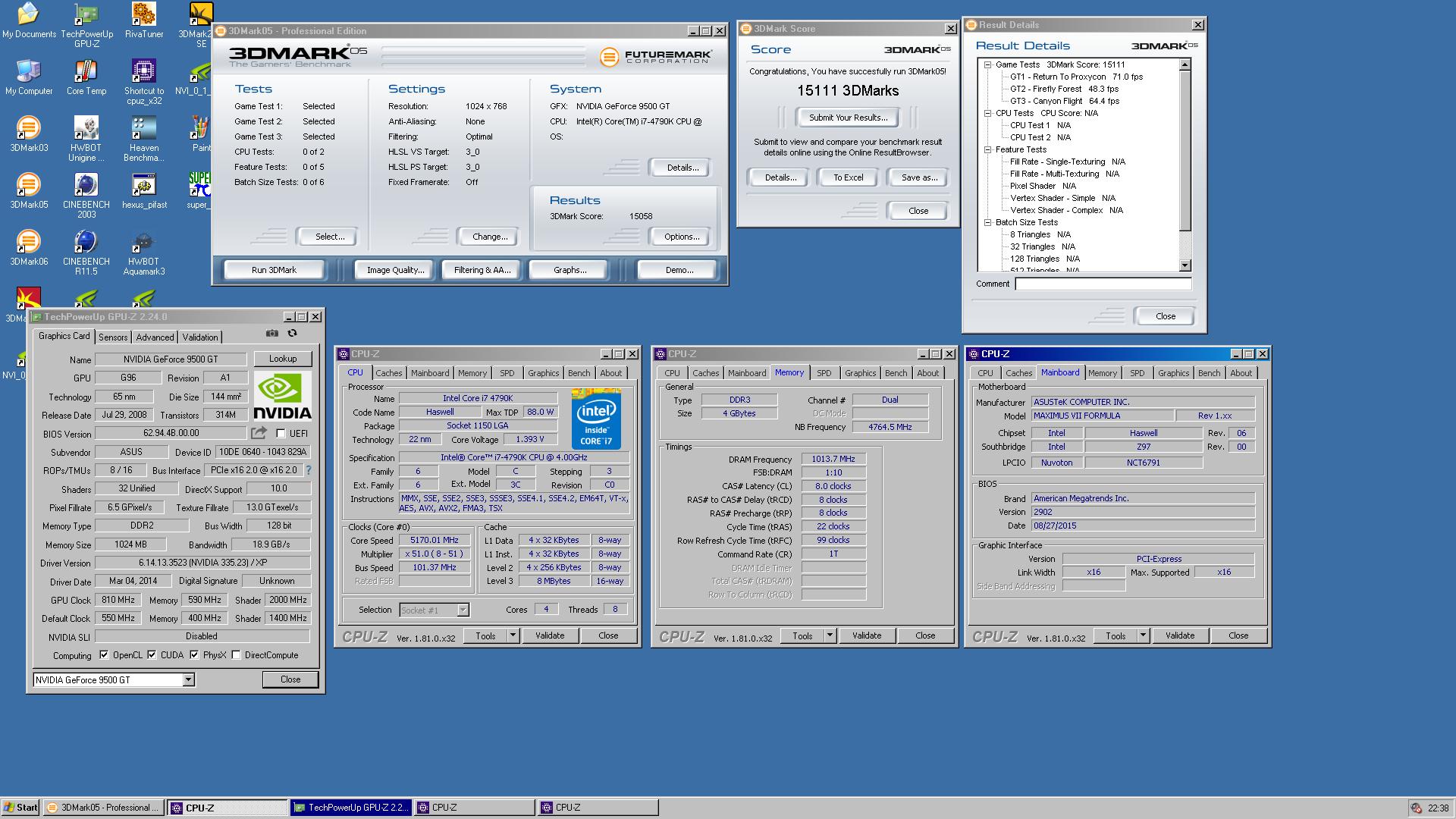
Task: Click Filtering & AA button
Action: click(482, 270)
